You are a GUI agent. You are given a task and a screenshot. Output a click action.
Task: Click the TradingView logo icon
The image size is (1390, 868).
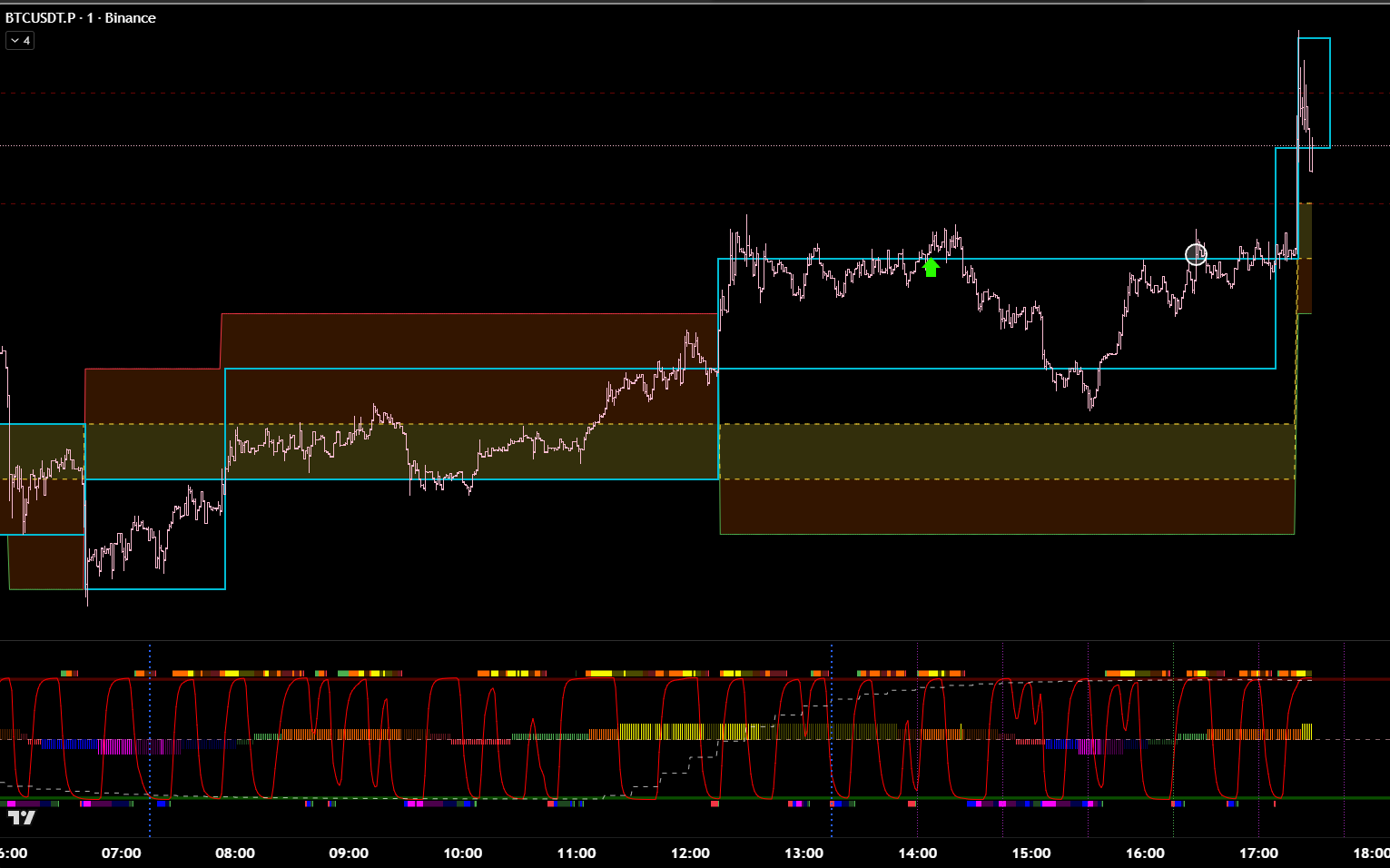pos(22,817)
